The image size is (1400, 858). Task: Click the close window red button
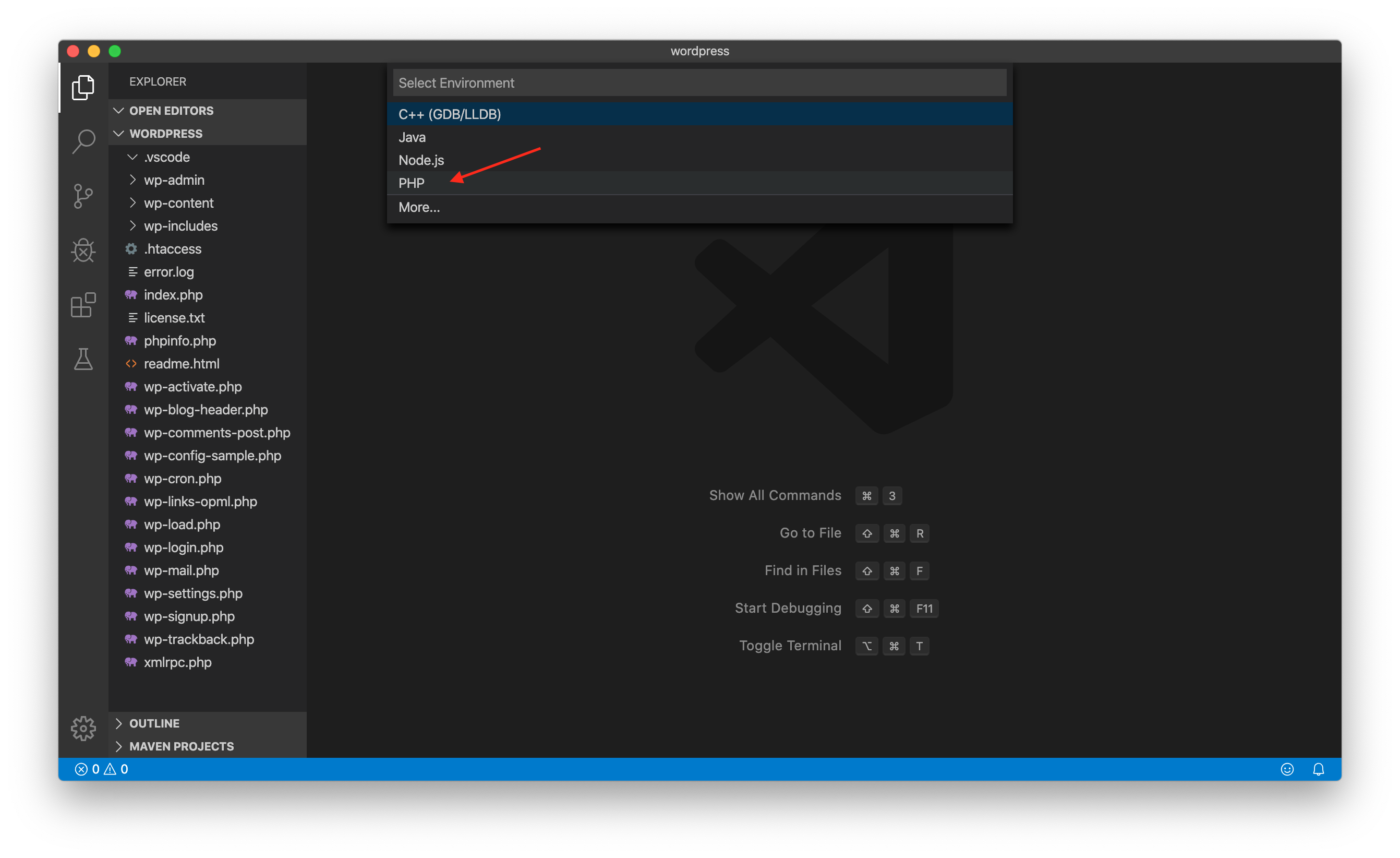click(74, 51)
